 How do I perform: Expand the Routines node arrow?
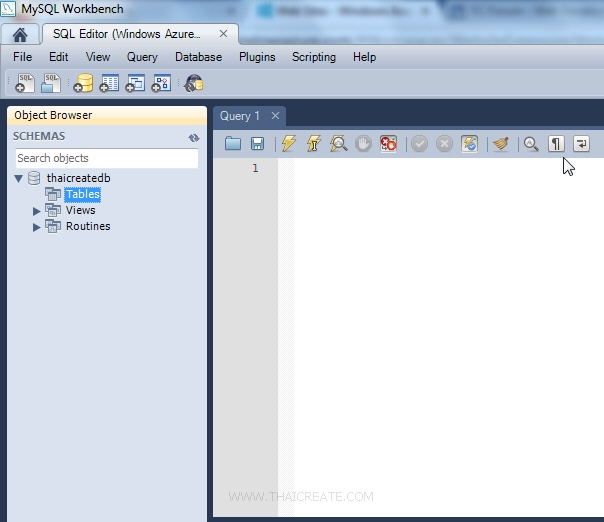tap(36, 227)
